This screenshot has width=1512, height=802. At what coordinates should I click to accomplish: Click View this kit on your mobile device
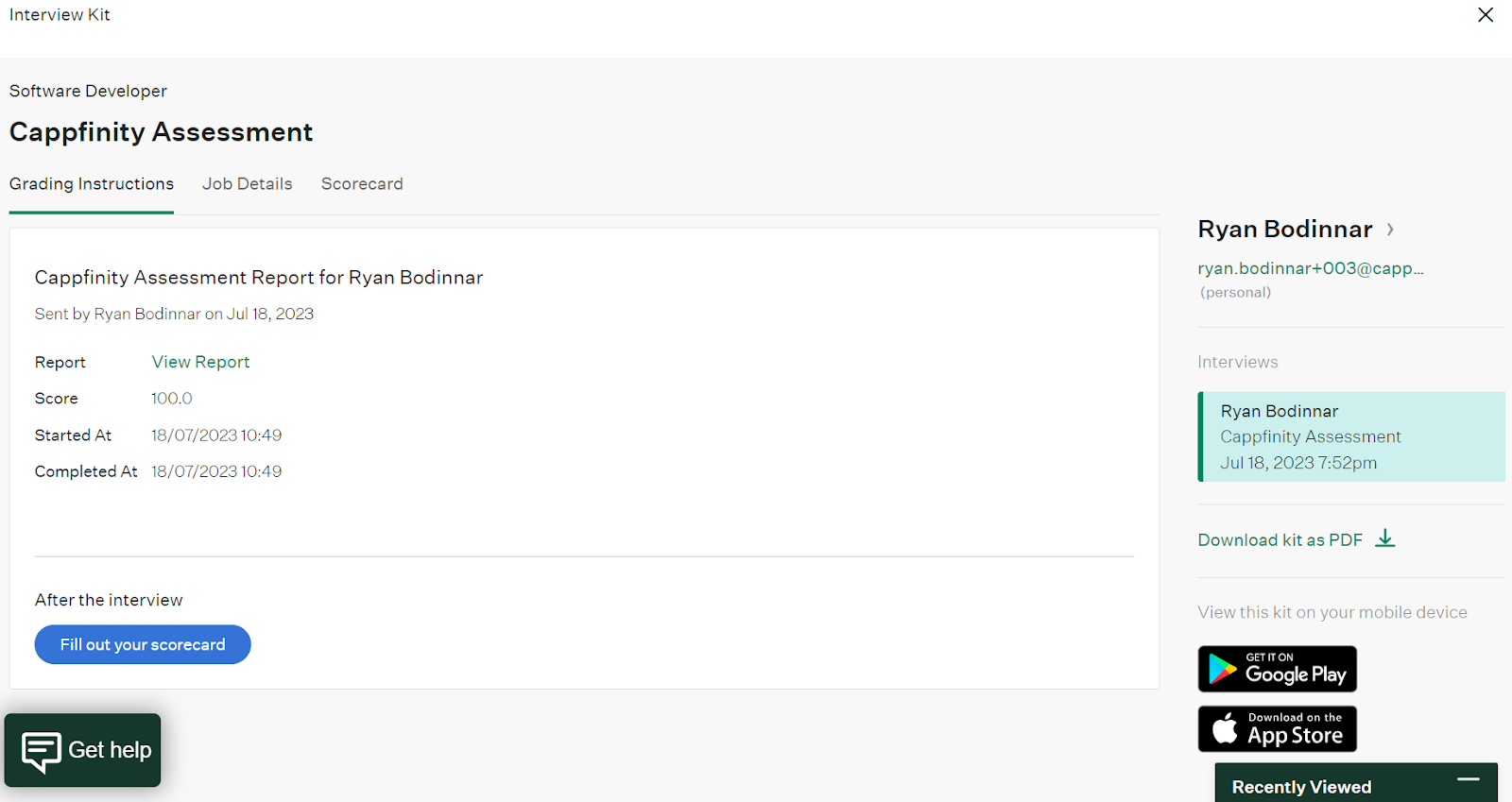[x=1332, y=612]
